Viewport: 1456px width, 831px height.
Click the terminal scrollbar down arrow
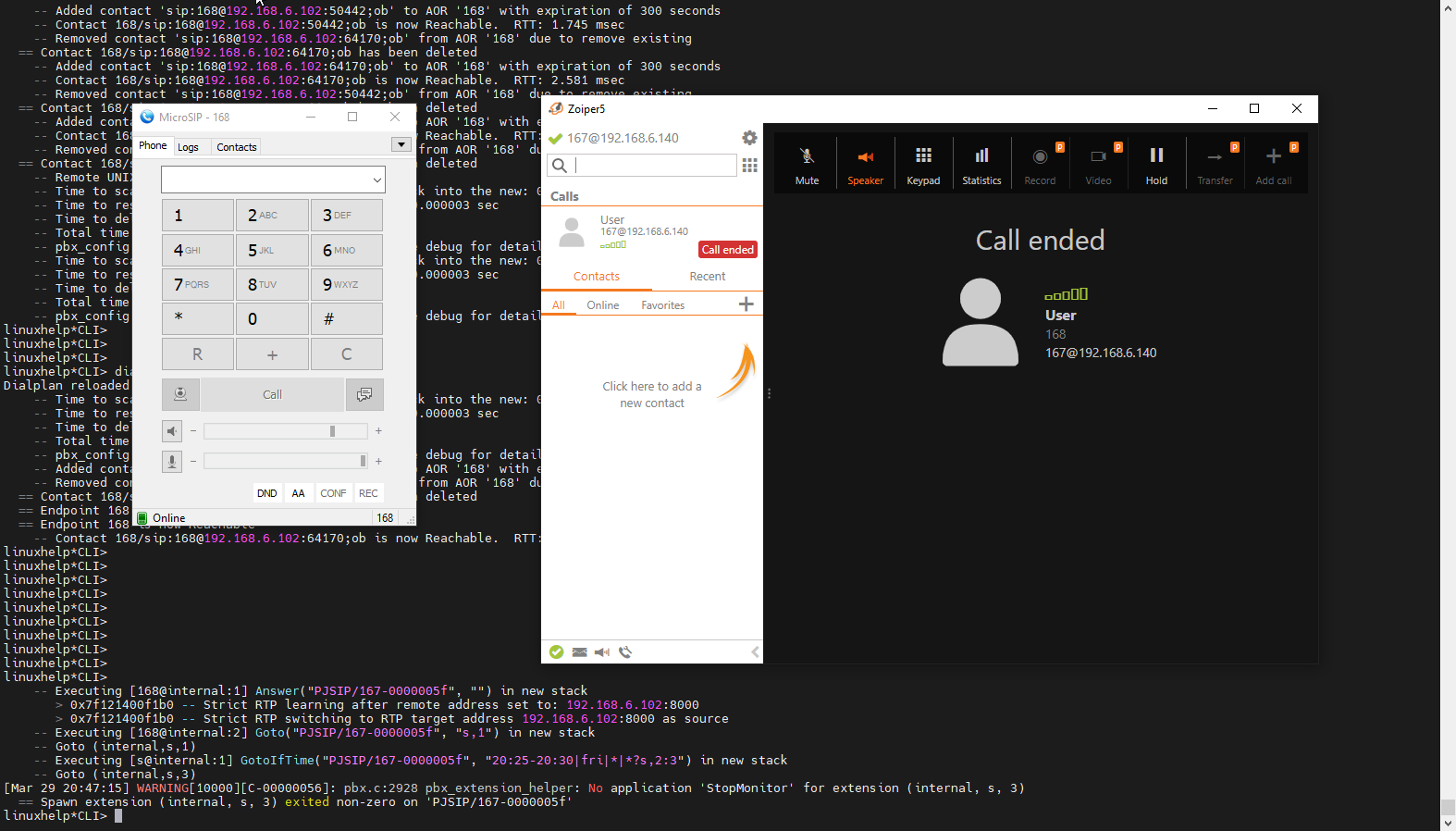[1448, 823]
